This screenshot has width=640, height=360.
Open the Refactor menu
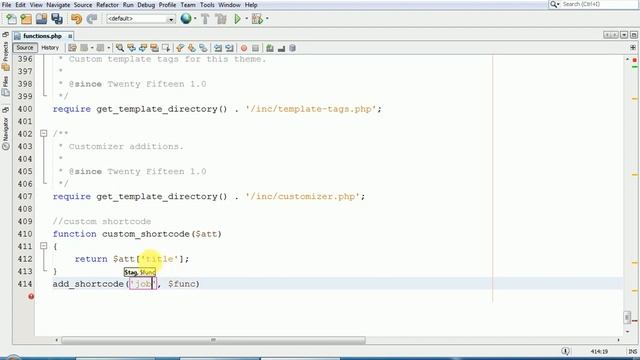pos(107,5)
